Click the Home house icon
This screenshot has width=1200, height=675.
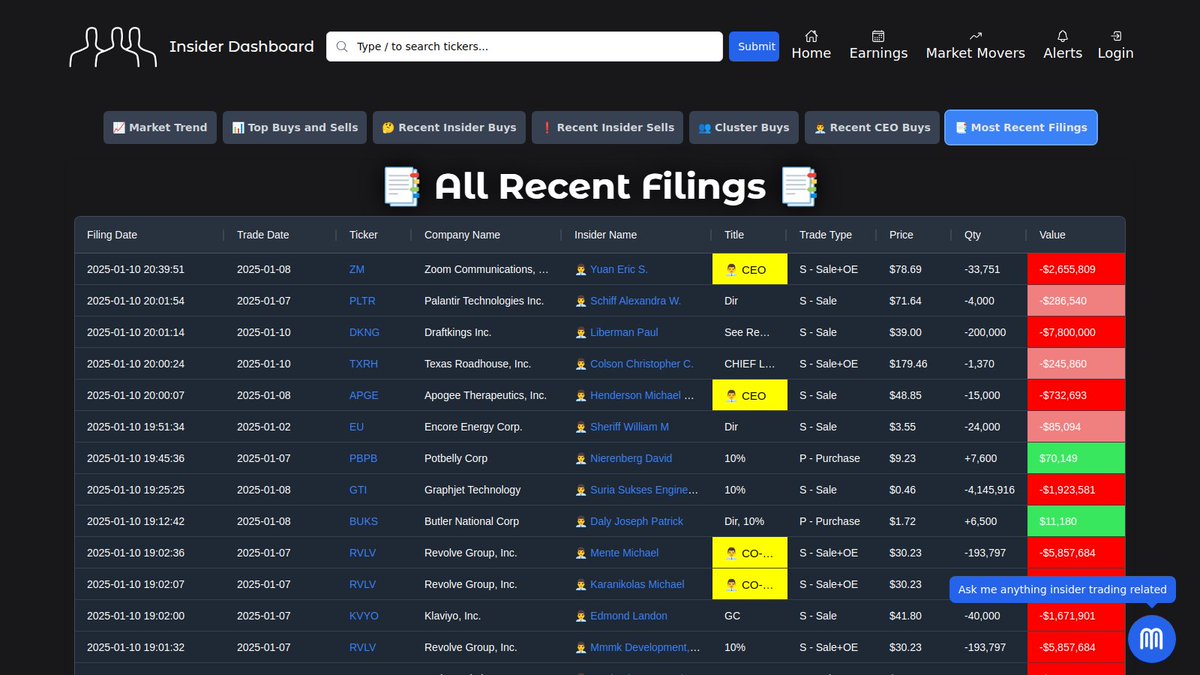[x=811, y=36]
